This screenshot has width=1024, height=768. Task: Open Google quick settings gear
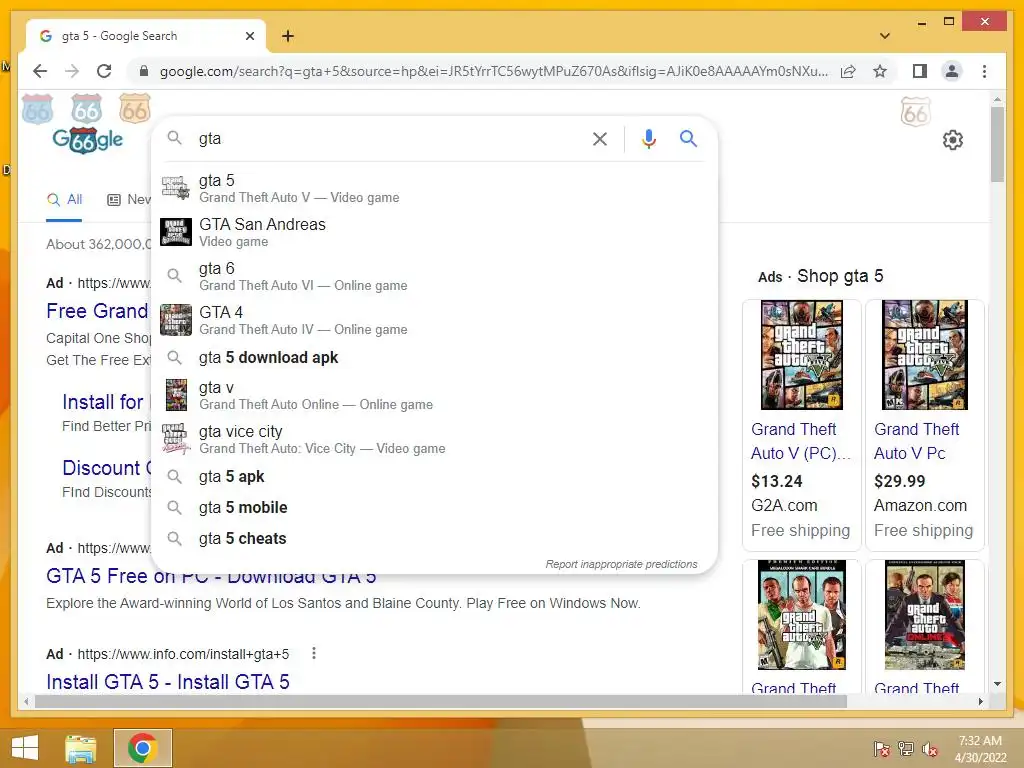(953, 140)
